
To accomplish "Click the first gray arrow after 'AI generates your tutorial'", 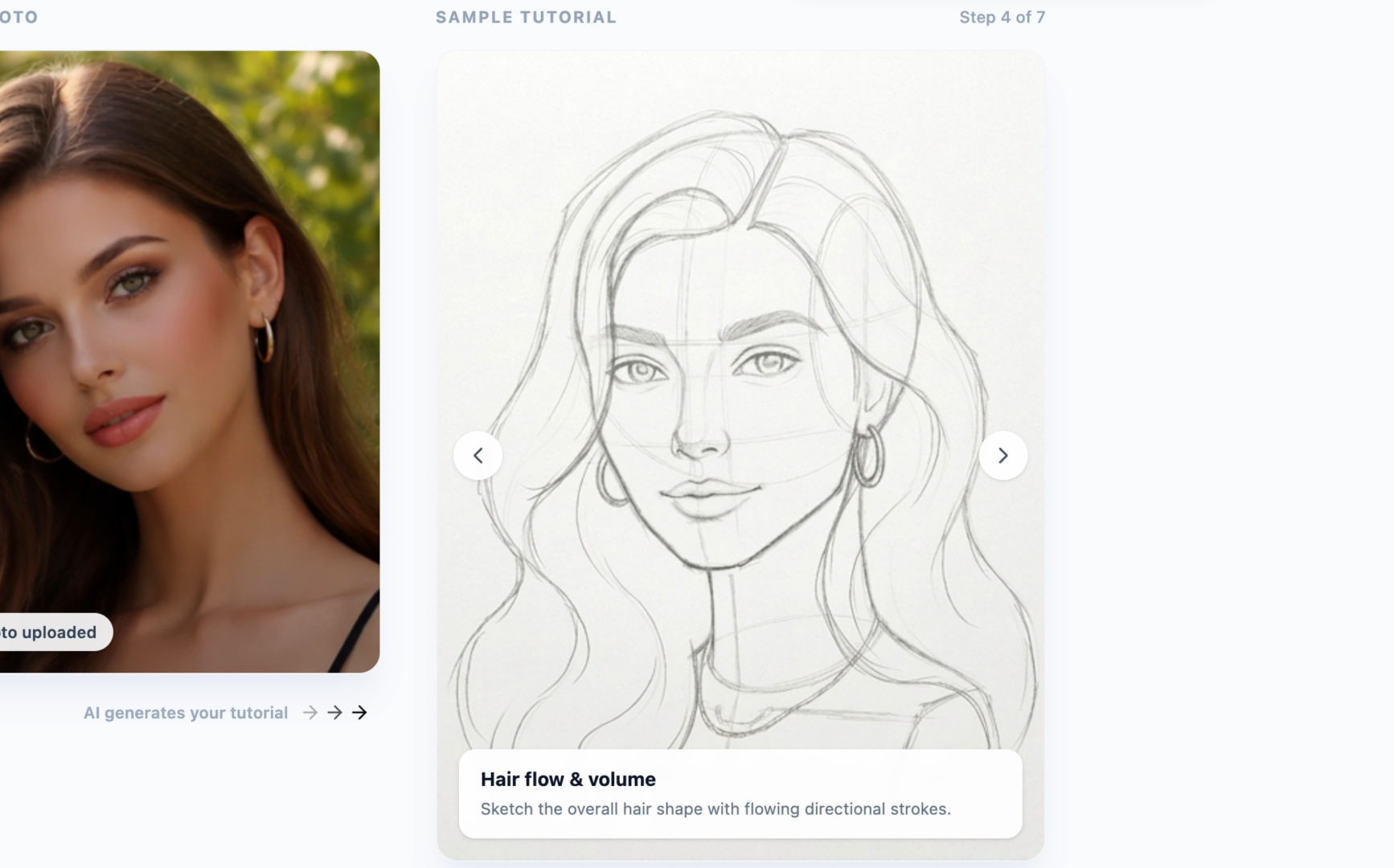I will click(x=310, y=712).
